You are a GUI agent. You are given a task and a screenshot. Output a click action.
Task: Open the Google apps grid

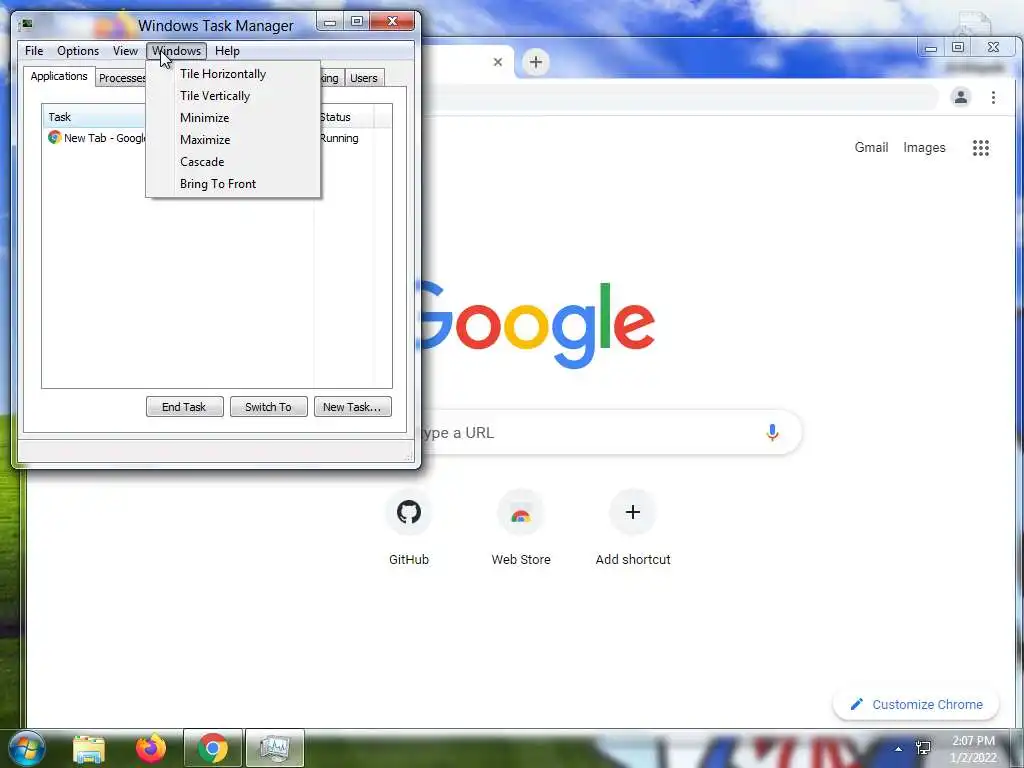[x=980, y=148]
